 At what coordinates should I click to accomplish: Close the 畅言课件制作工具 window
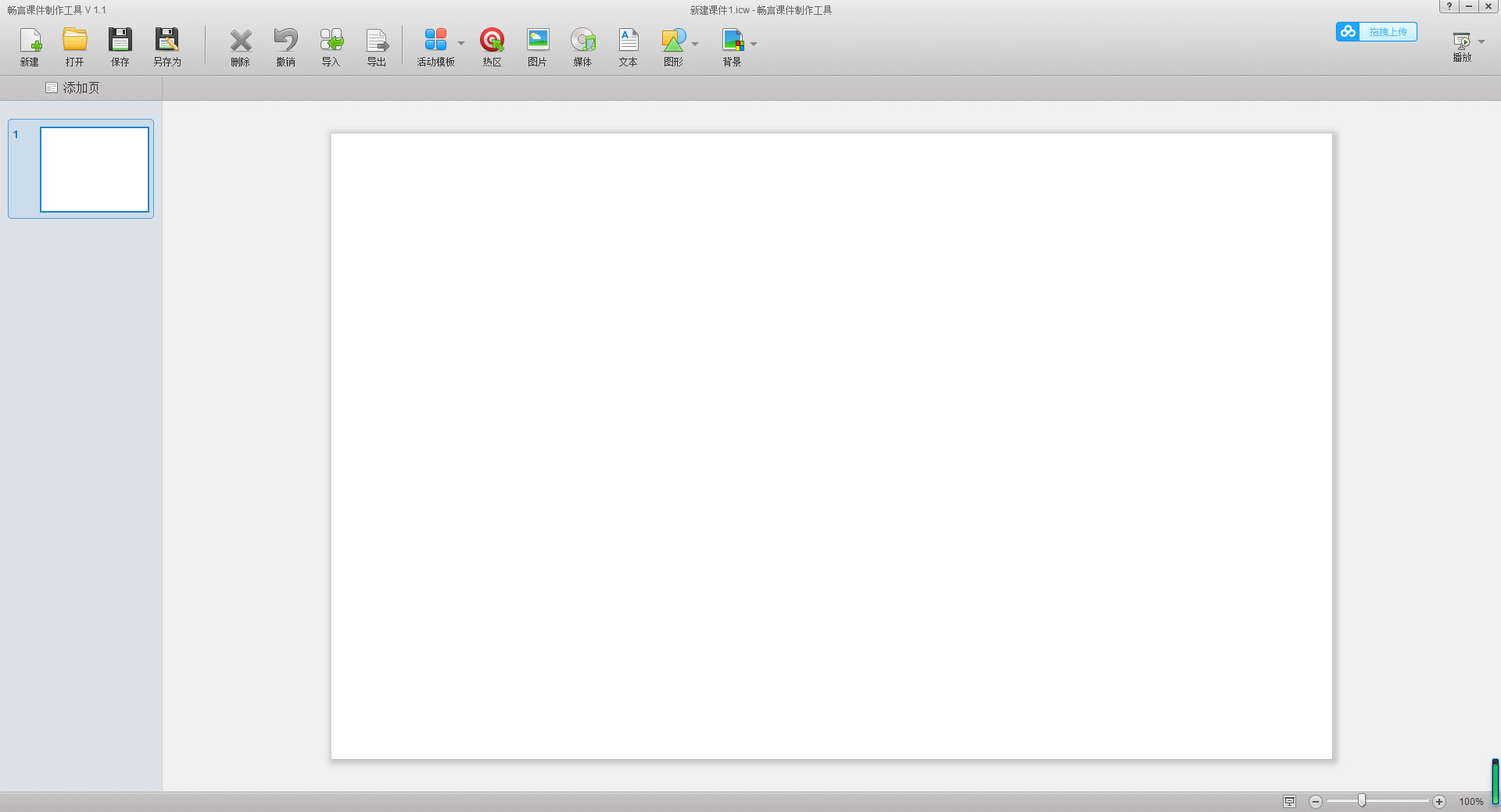(x=1488, y=6)
